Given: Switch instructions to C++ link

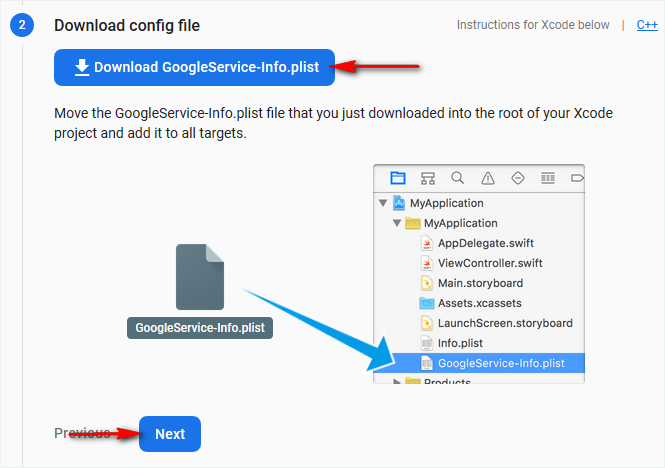Looking at the screenshot, I should click(x=647, y=25).
